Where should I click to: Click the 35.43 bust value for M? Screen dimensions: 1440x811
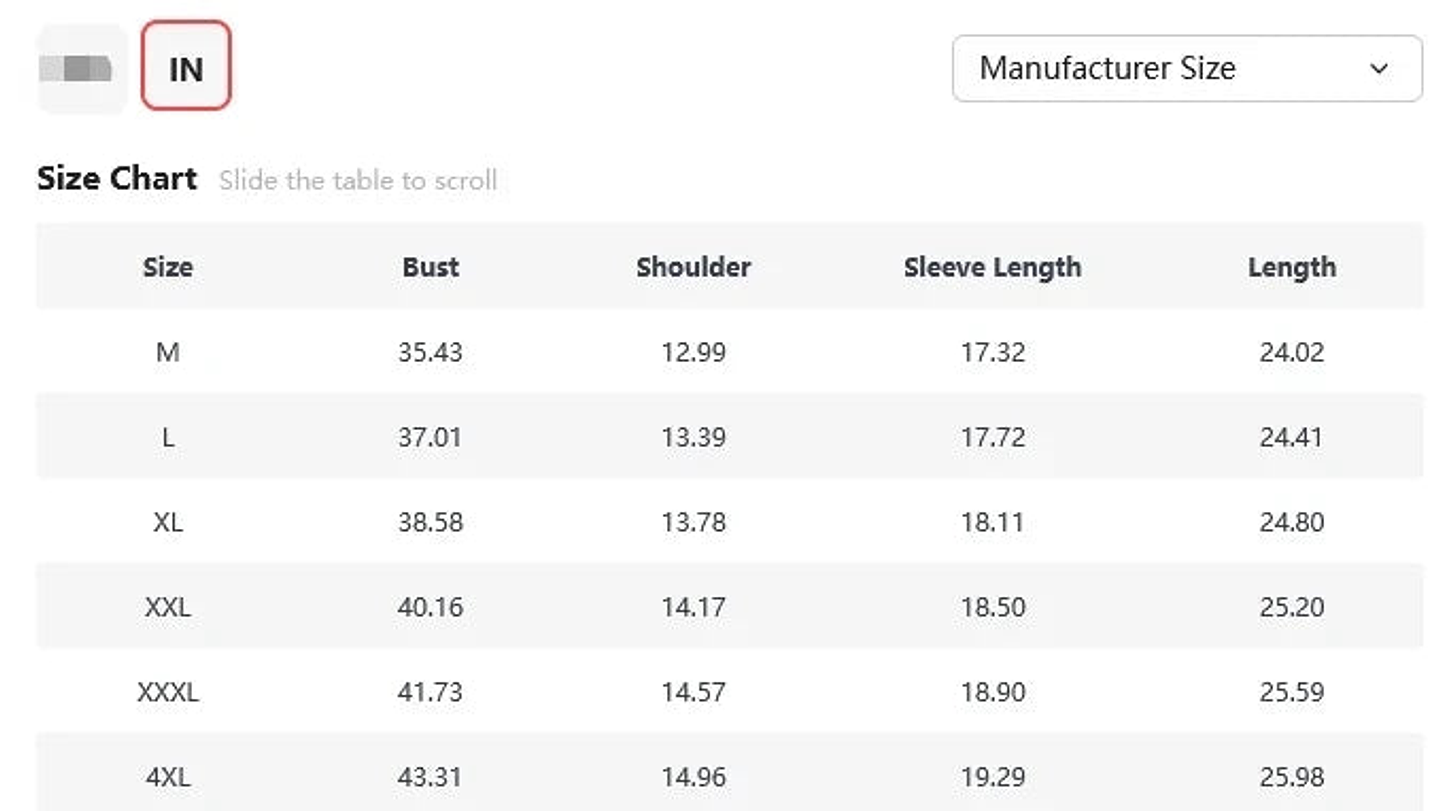click(x=430, y=352)
